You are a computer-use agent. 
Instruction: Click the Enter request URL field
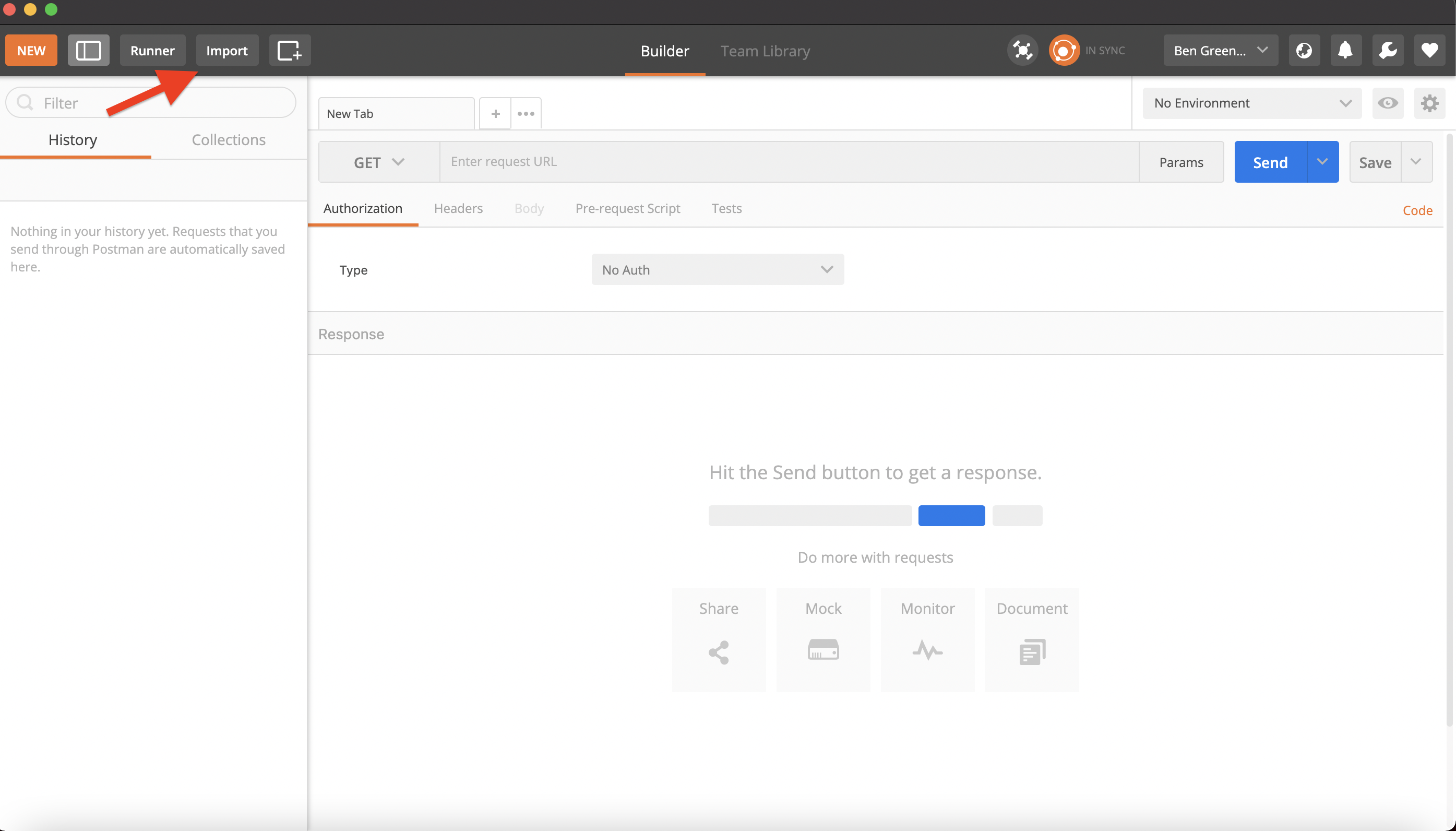[x=789, y=162]
